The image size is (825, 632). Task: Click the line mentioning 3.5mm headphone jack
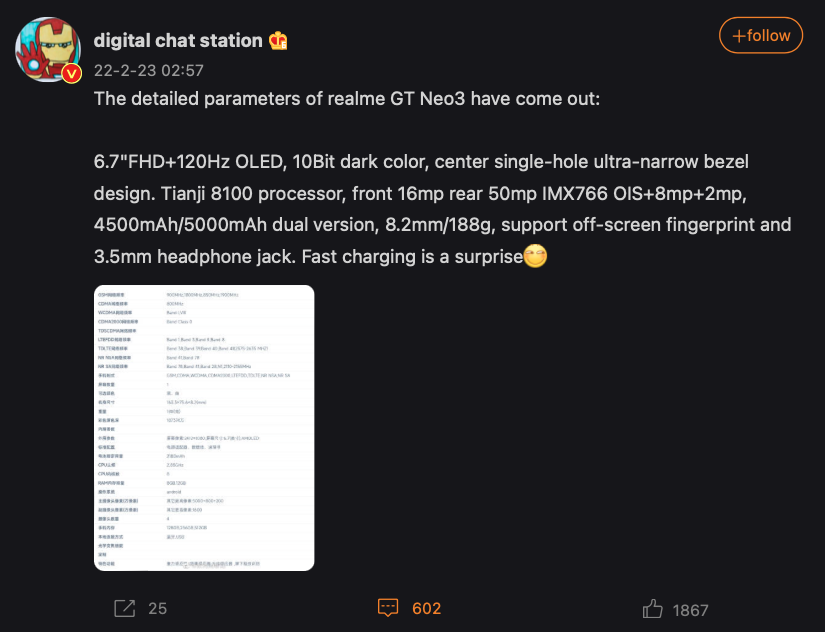[308, 256]
